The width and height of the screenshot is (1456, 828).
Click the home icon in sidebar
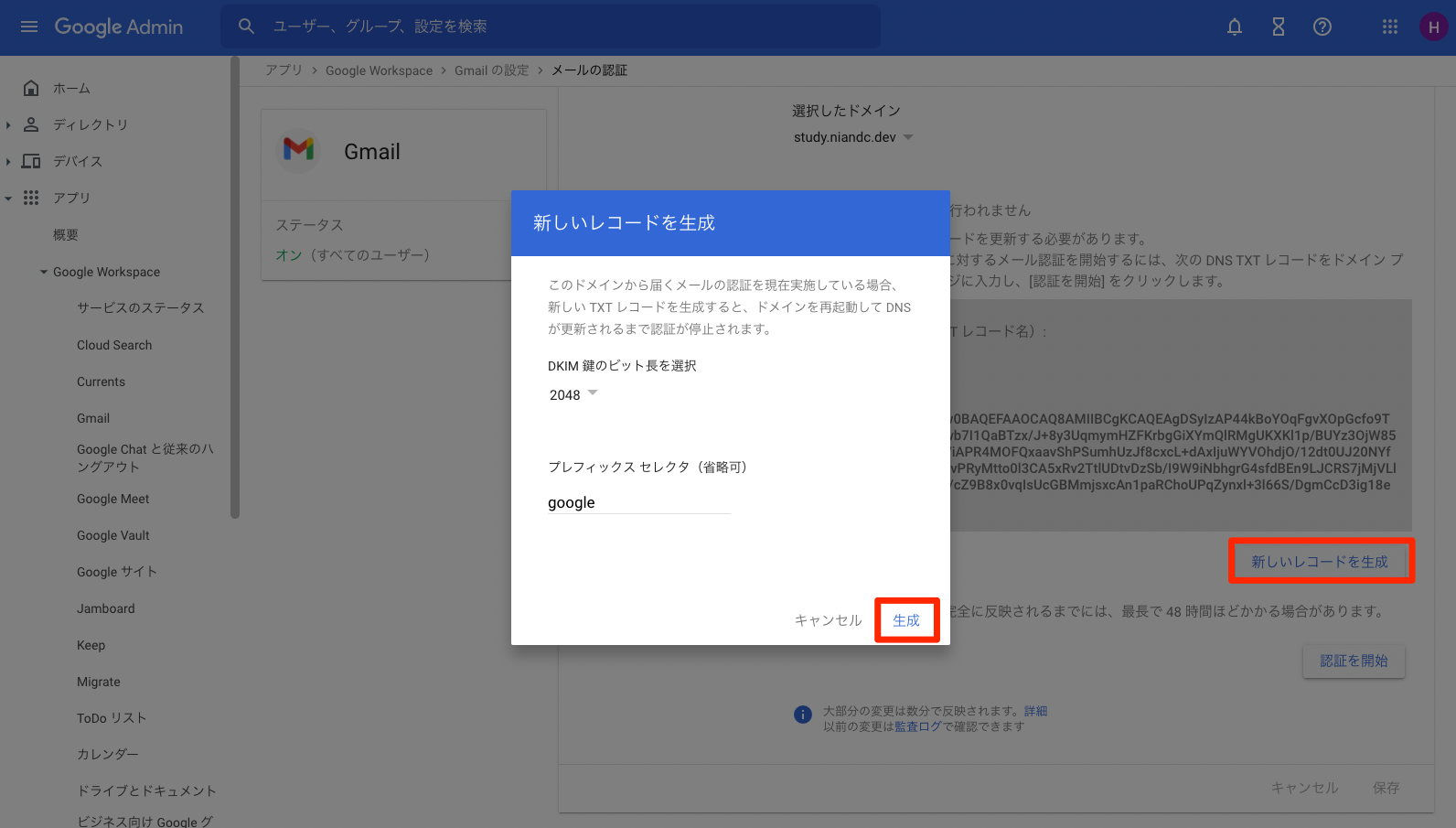[x=31, y=88]
